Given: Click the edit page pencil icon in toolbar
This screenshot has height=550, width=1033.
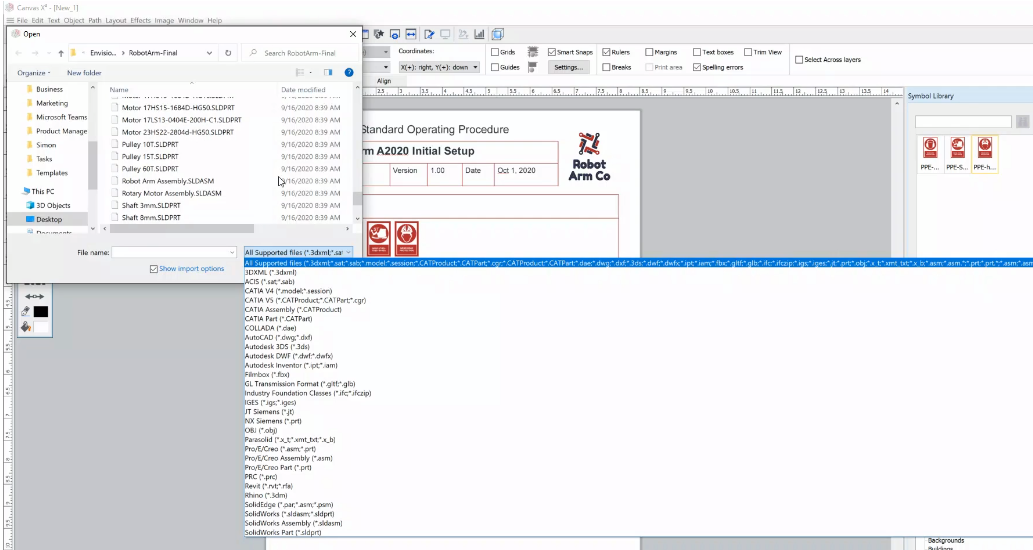Looking at the screenshot, I should 429,34.
